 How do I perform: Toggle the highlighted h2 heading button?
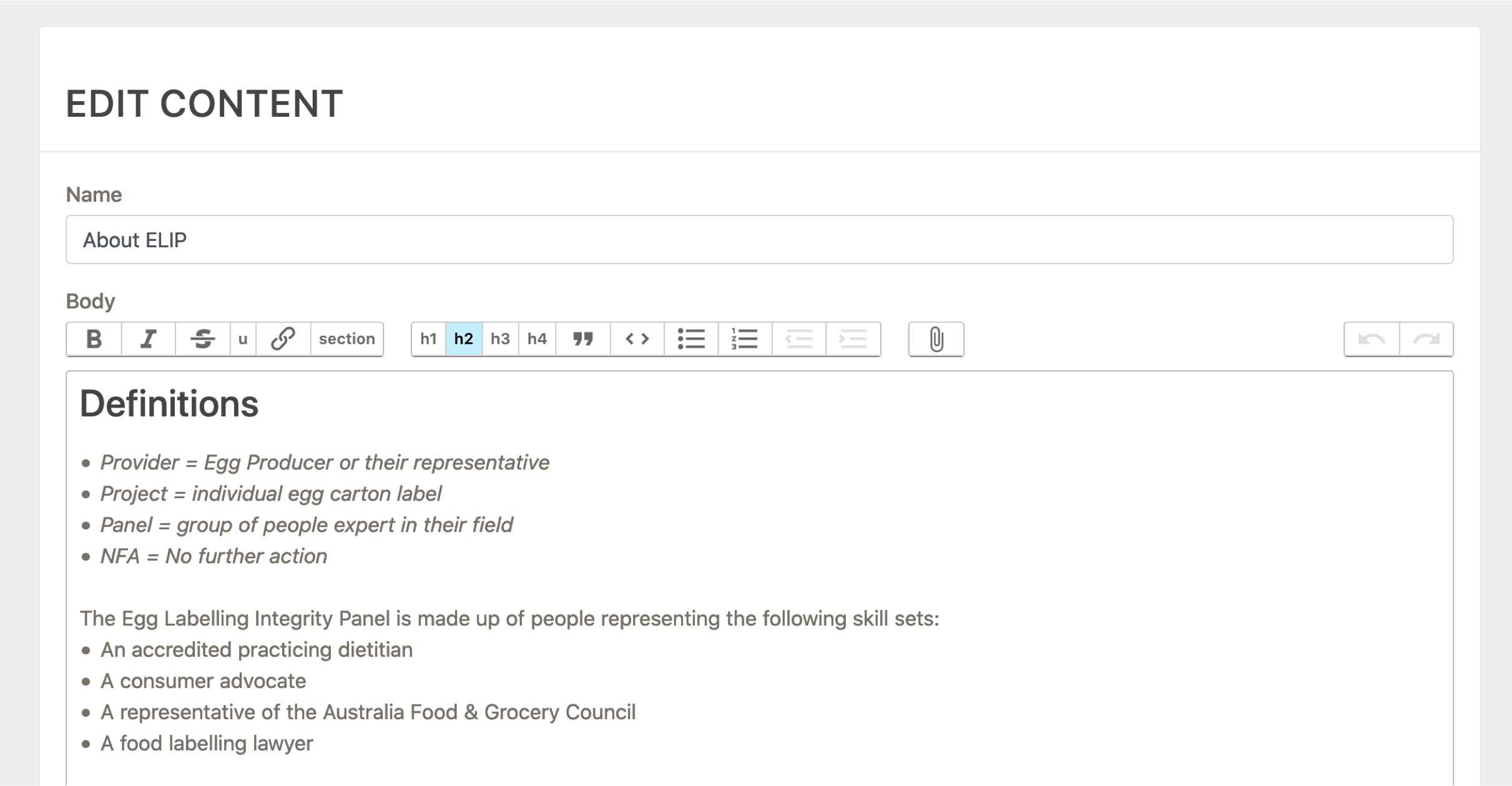463,339
